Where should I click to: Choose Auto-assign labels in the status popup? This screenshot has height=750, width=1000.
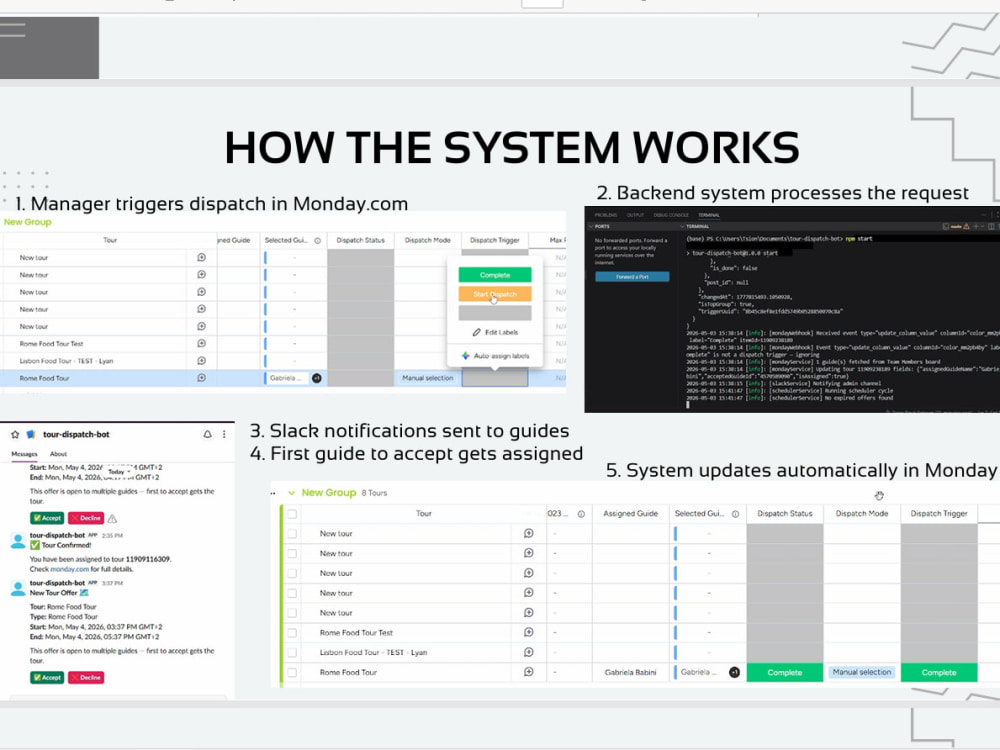(495, 356)
